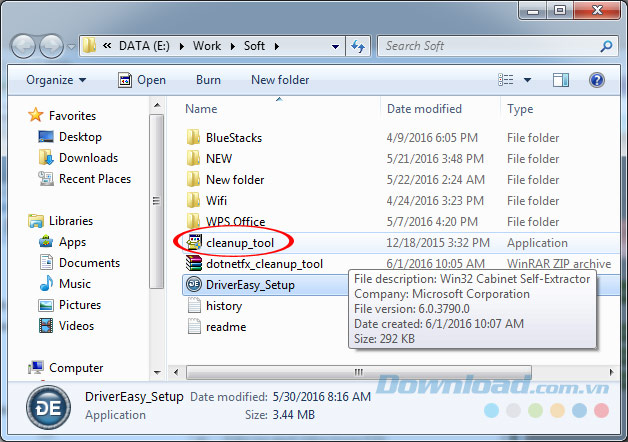Open the Organize menu
The width and height of the screenshot is (628, 442).
(56, 80)
